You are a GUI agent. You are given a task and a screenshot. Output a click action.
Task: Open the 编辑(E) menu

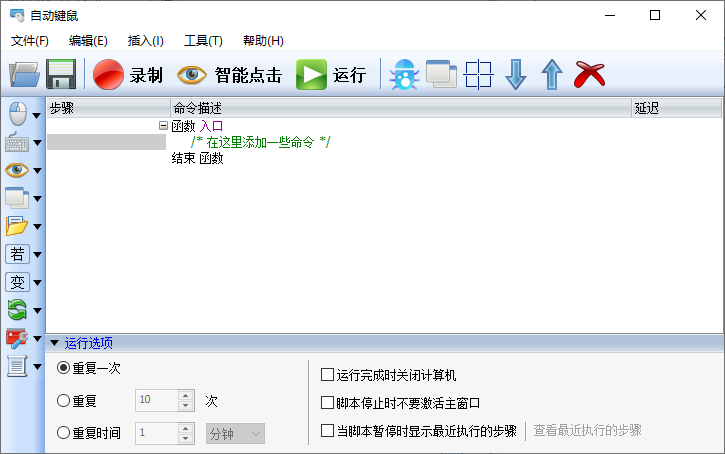click(x=88, y=41)
